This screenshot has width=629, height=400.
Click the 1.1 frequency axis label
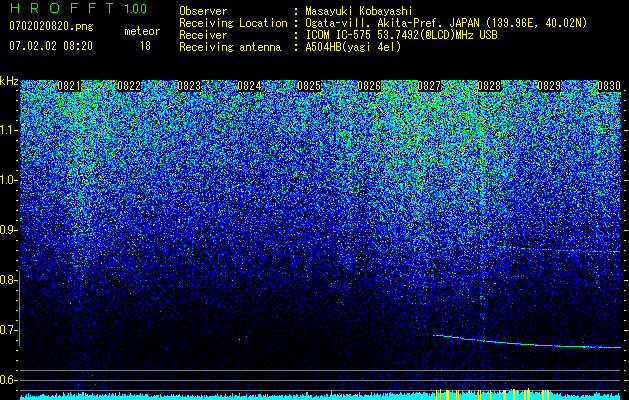(8, 130)
